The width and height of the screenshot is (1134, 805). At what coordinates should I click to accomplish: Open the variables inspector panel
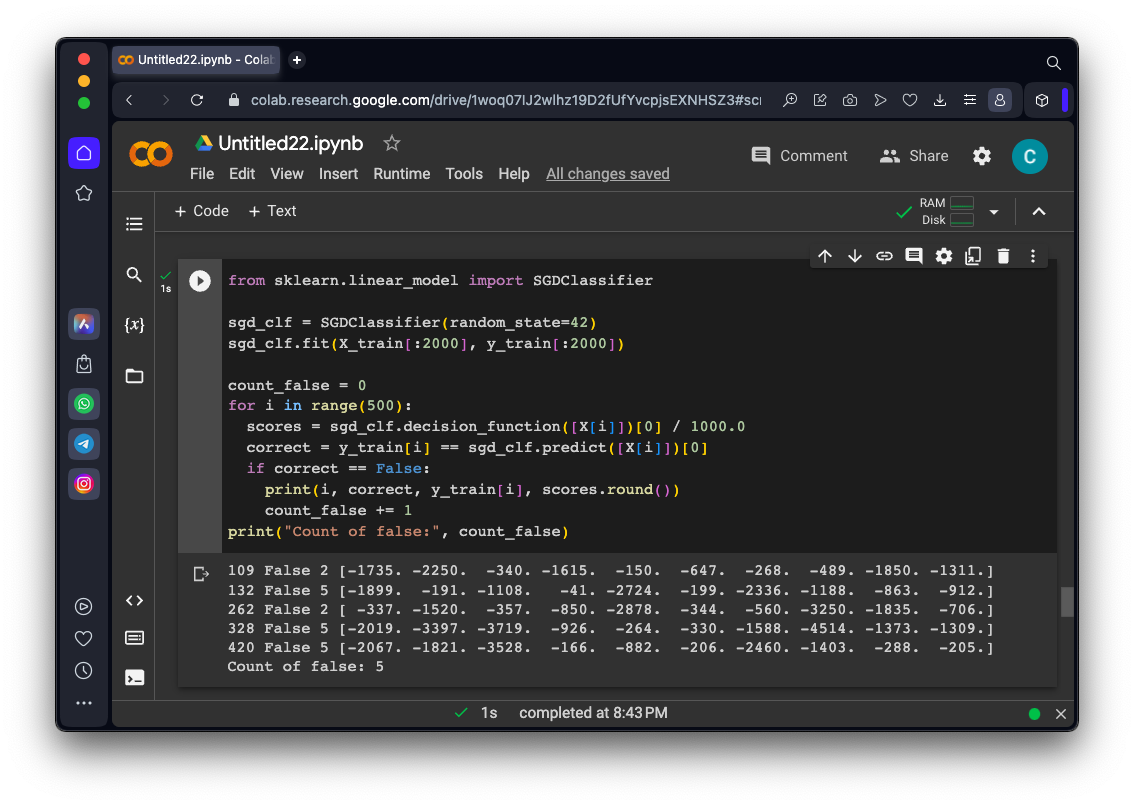[134, 325]
